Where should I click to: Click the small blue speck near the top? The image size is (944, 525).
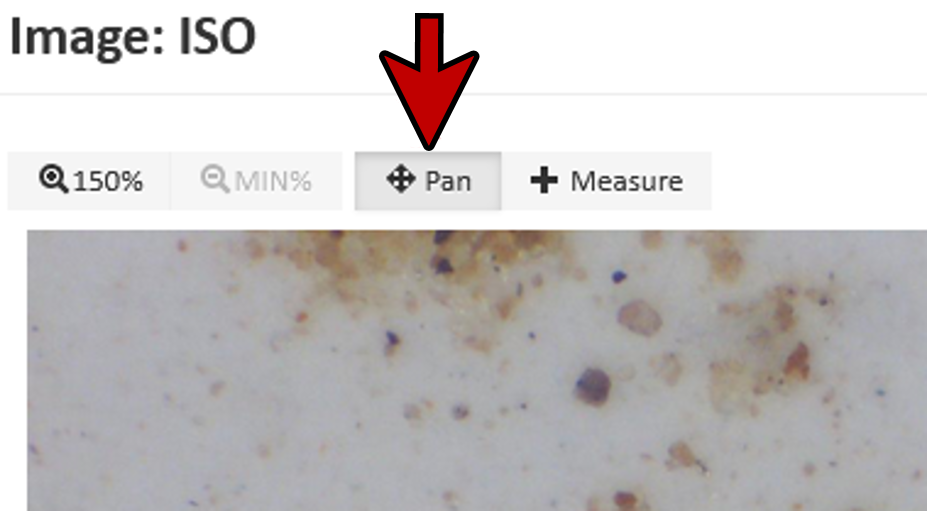click(x=619, y=277)
